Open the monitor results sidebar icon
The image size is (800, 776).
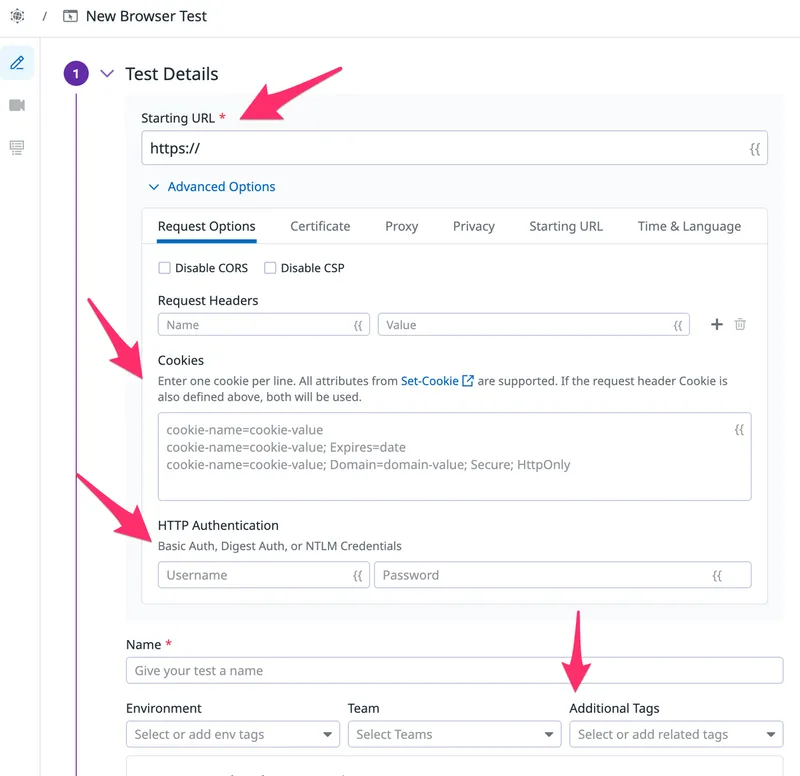point(17,148)
